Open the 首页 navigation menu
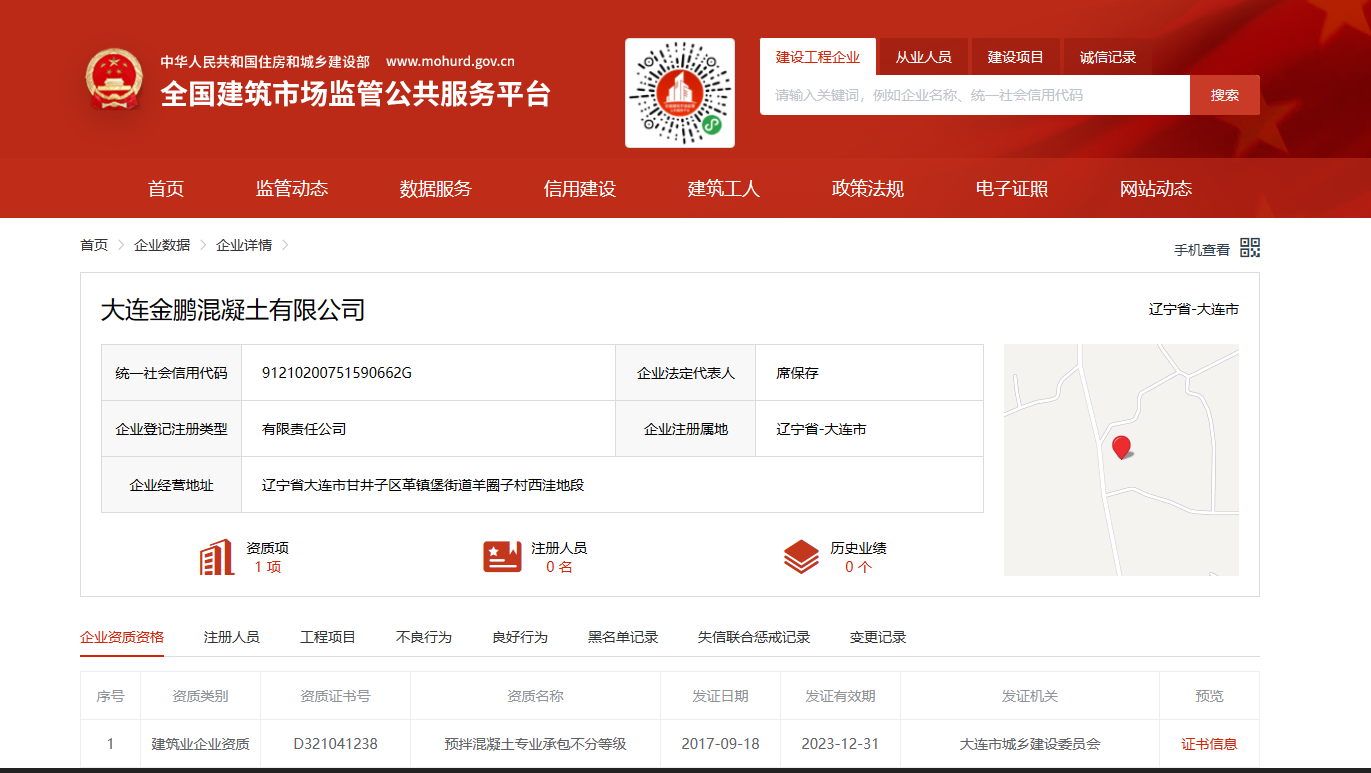This screenshot has width=1371, height=773. (x=166, y=188)
